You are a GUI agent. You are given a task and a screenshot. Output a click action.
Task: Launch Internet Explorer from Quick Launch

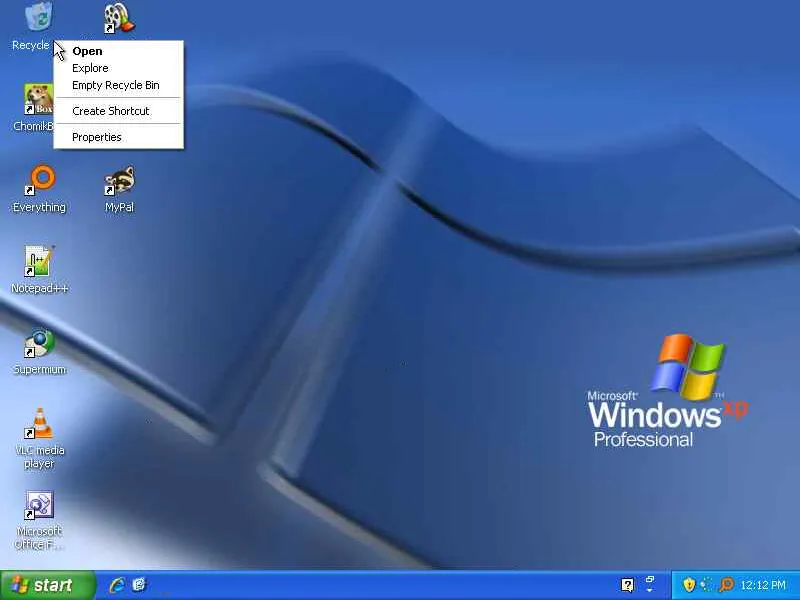pos(117,585)
